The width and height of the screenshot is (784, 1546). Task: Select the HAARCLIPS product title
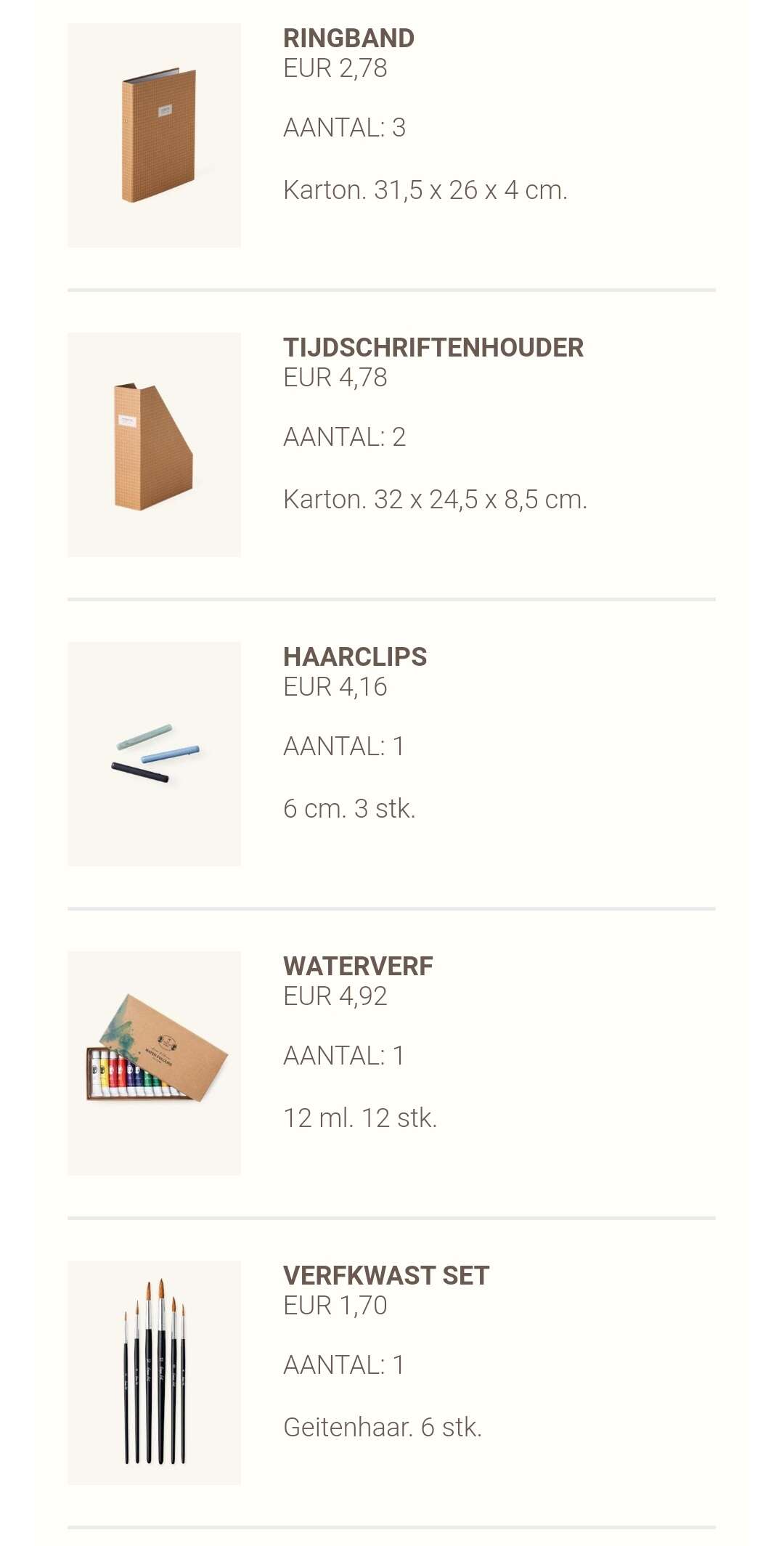[355, 656]
